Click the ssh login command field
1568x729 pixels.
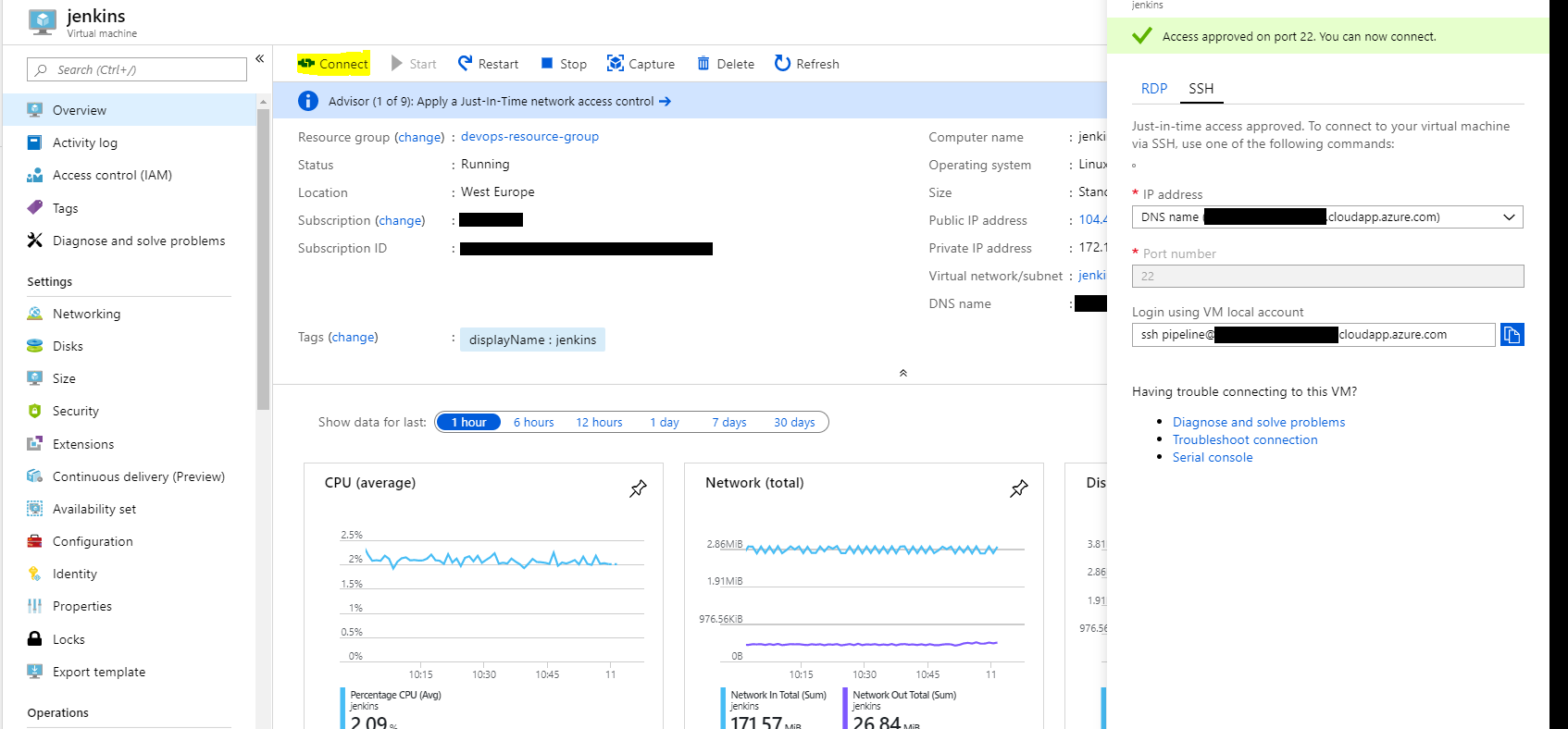(x=1313, y=335)
